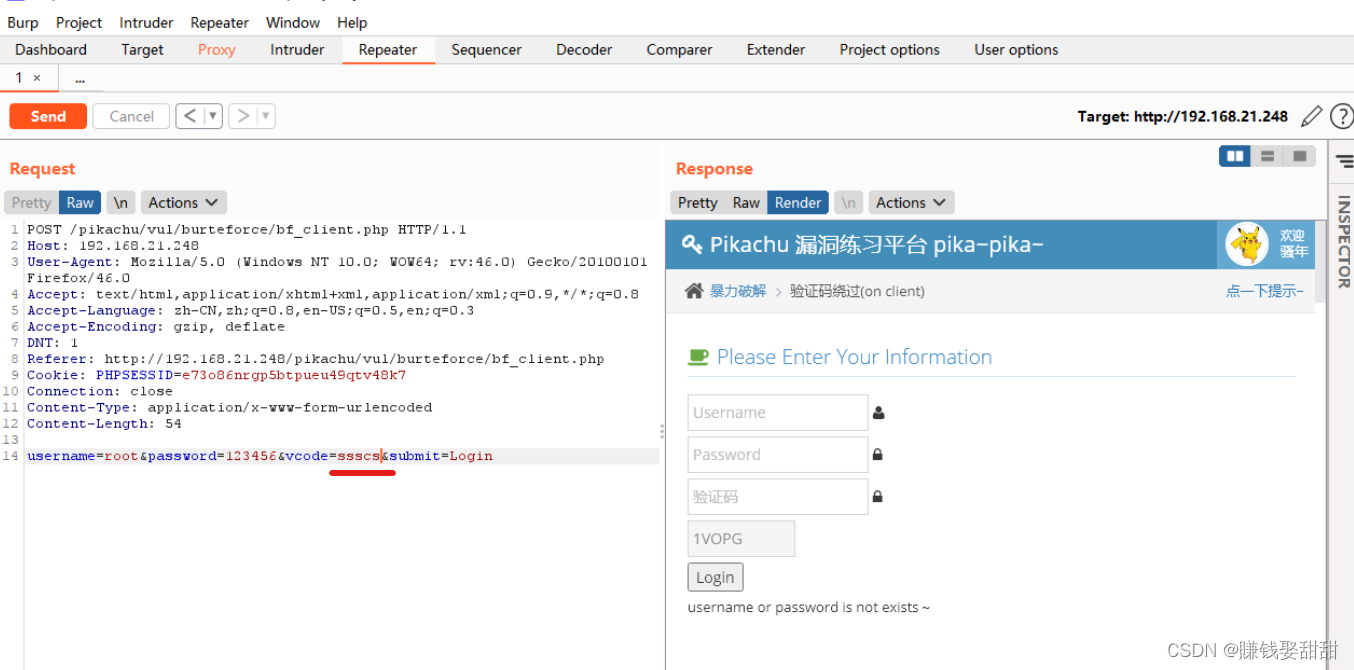Screen dimensions: 1354x670
Task: Open the help question mark icon
Action: pos(1341,117)
